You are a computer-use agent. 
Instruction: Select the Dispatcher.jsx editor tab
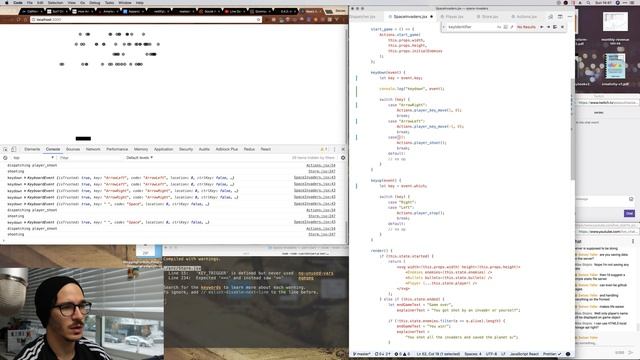pyautogui.click(x=363, y=17)
